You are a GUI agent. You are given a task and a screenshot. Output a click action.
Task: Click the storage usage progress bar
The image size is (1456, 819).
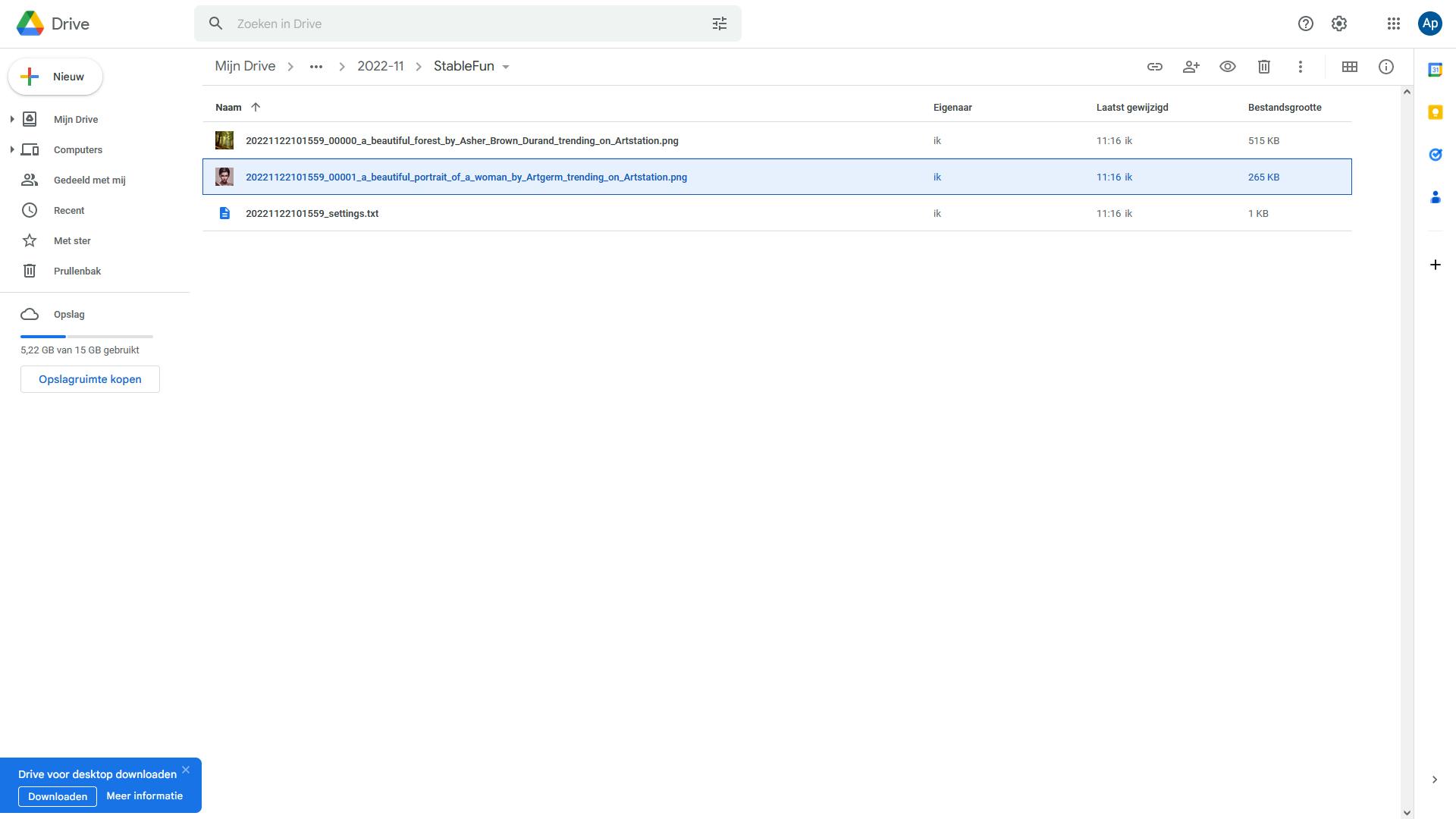tap(86, 336)
